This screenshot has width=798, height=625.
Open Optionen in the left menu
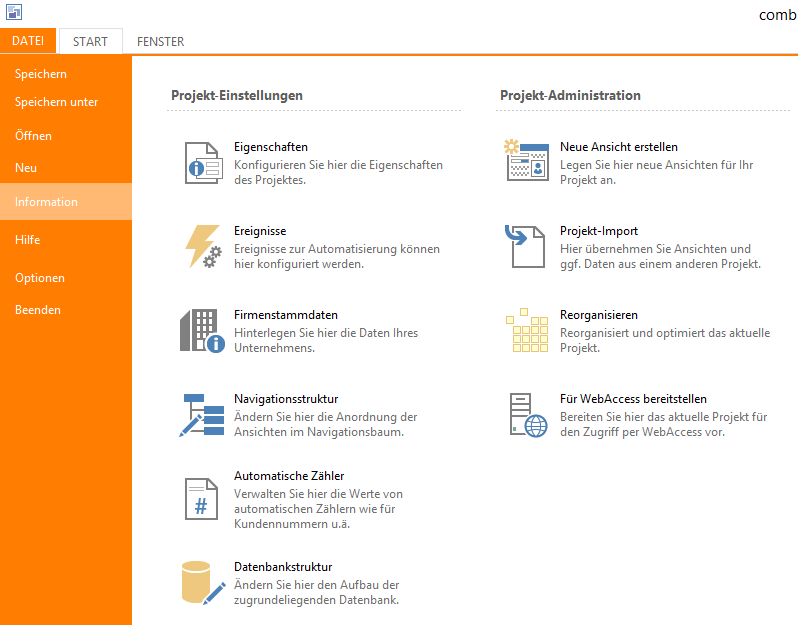[40, 278]
